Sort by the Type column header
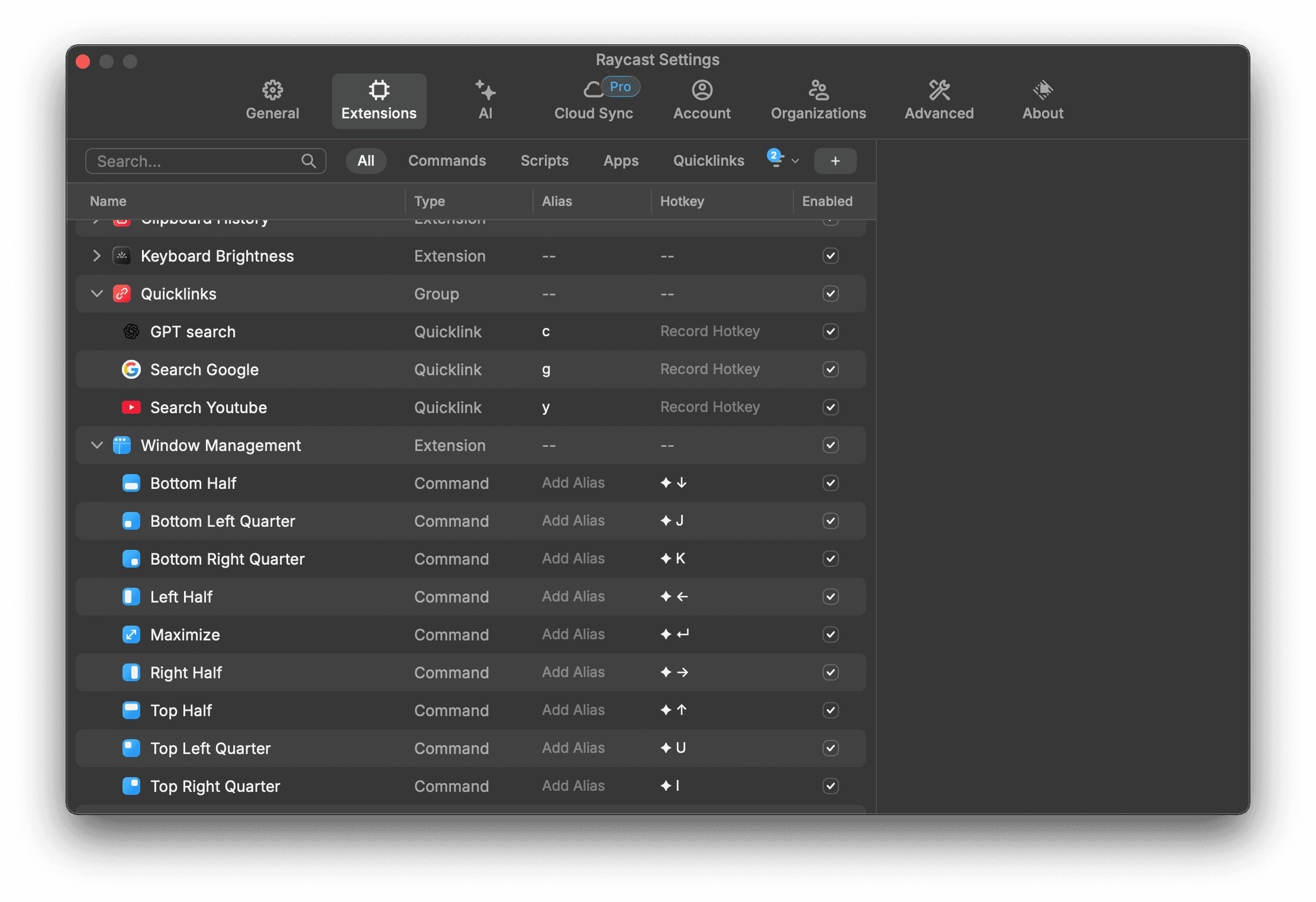Viewport: 1316px width, 902px height. [x=429, y=201]
